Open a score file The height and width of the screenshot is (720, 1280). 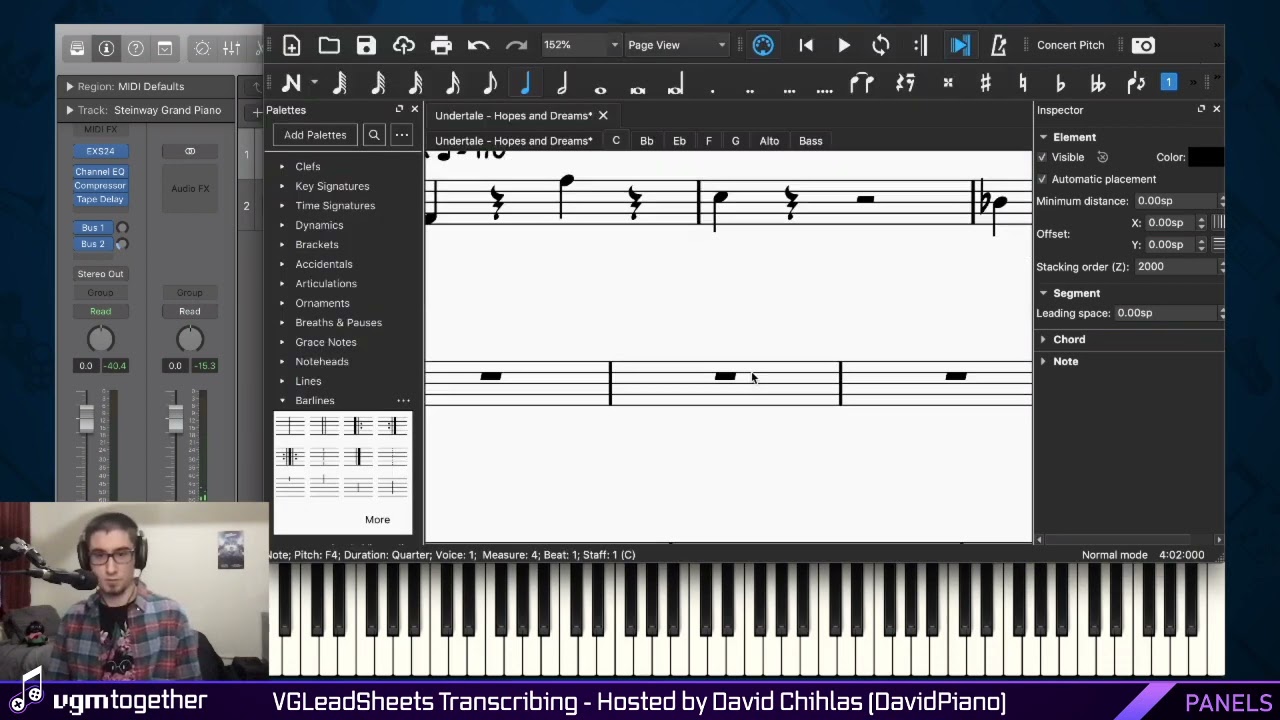tap(329, 45)
